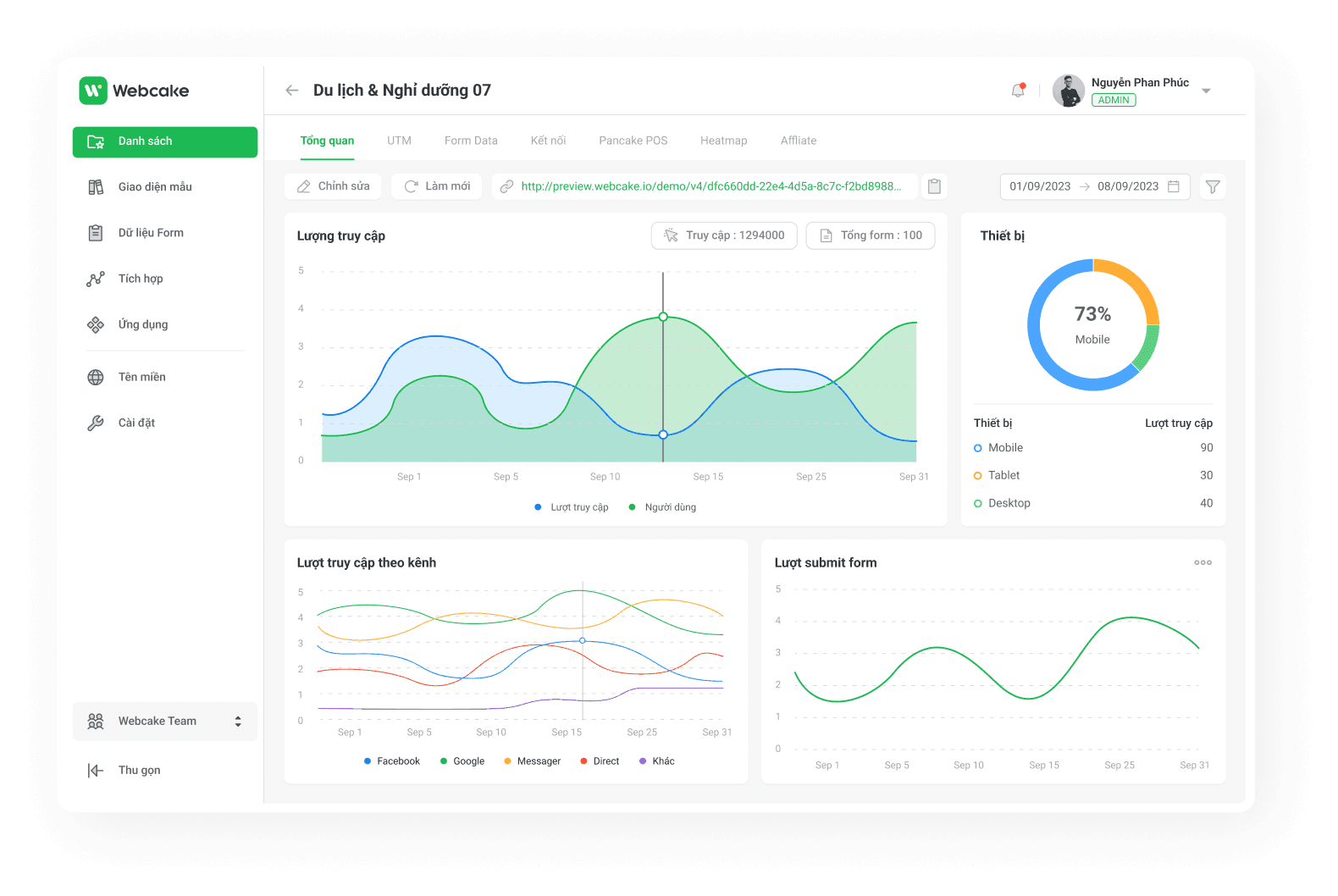Switch to the Heatmap tab

(x=723, y=141)
